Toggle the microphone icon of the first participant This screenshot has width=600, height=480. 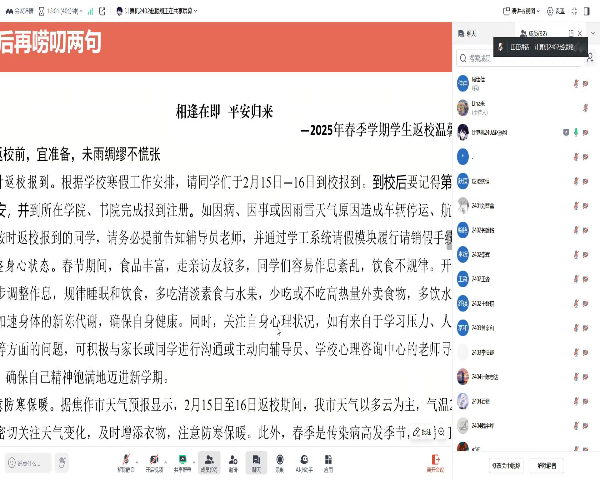point(577,81)
